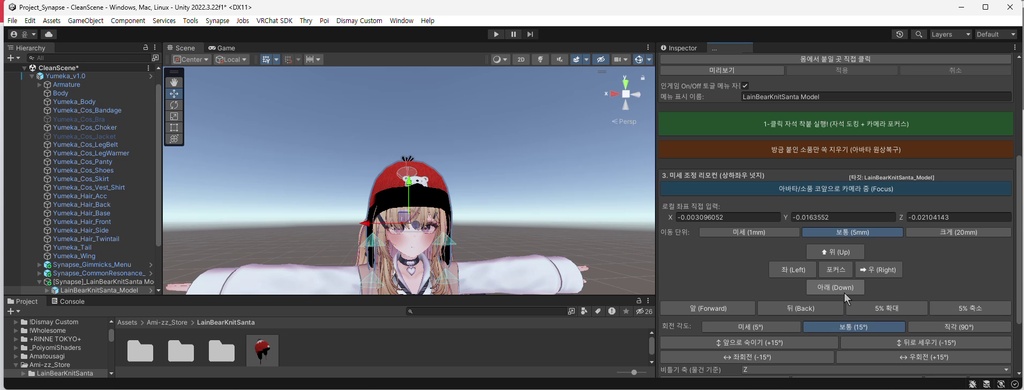
Task: Collapse the Yumeka_v1.0 hierarchy node
Action: click(x=32, y=76)
